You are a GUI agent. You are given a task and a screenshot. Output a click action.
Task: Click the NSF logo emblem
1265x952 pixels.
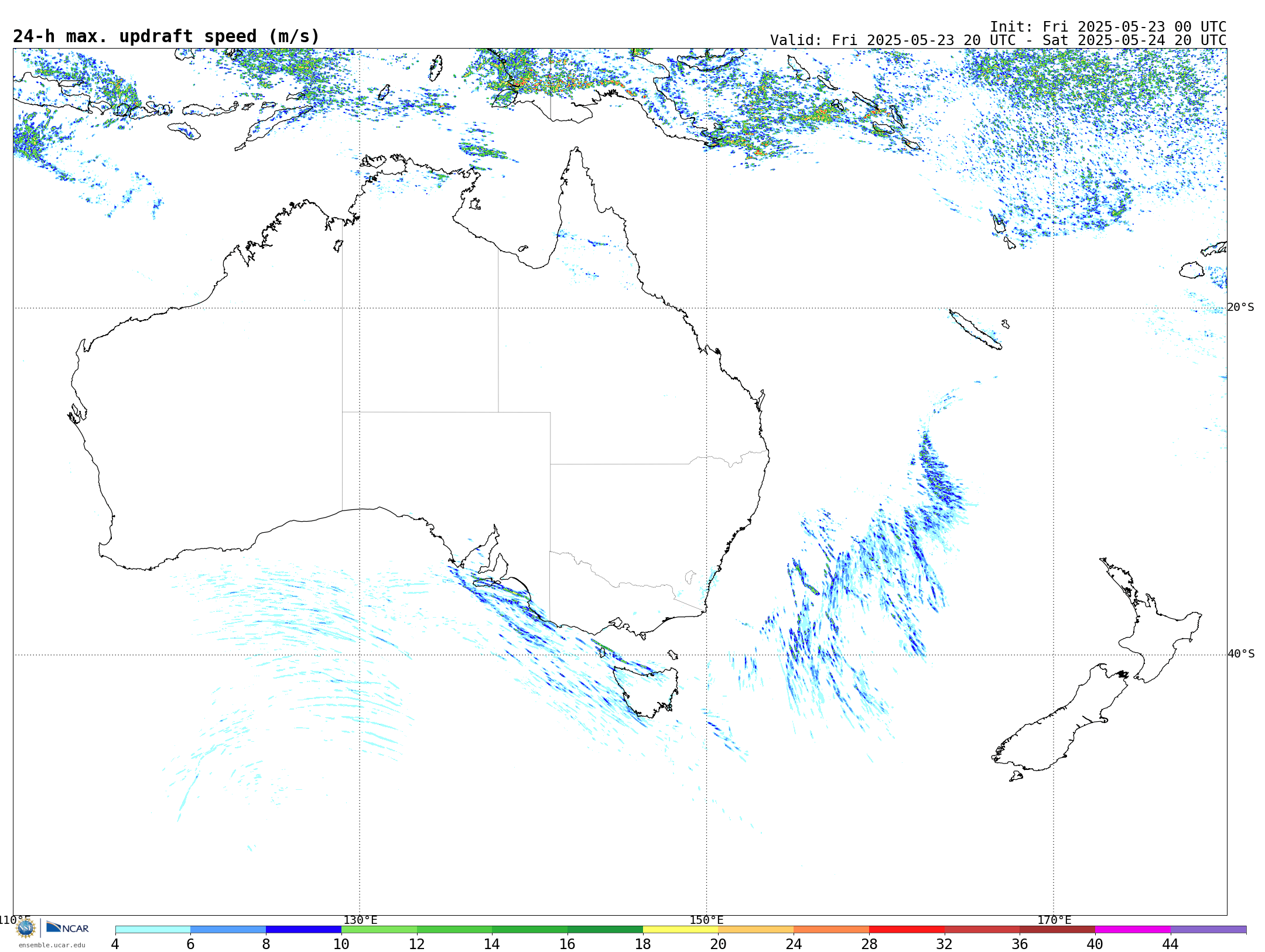click(26, 928)
